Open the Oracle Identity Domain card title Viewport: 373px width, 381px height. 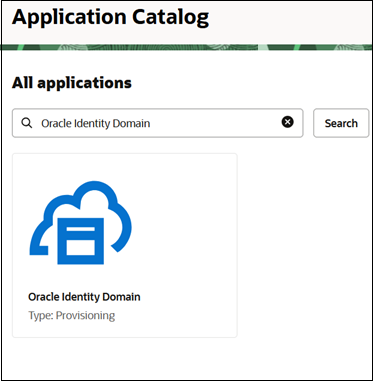[84, 297]
